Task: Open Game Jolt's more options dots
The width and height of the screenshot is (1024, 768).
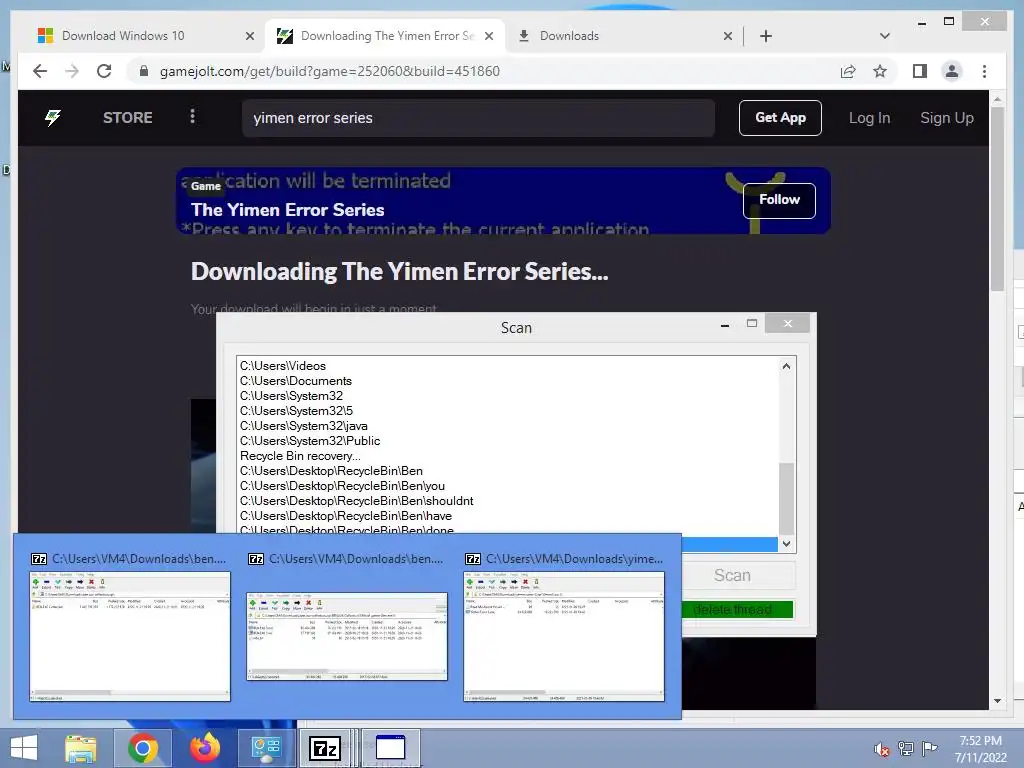Action: click(192, 116)
